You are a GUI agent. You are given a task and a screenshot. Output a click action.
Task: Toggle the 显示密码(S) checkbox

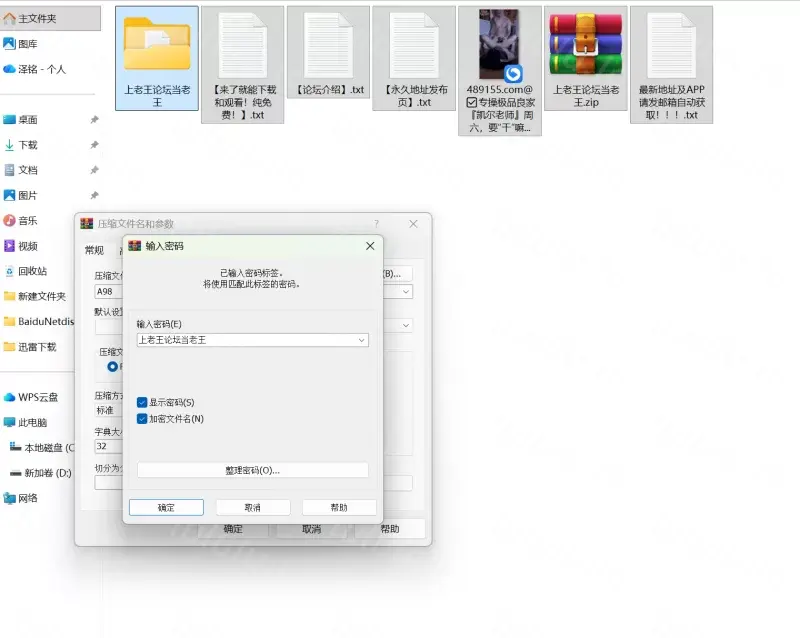[142, 402]
